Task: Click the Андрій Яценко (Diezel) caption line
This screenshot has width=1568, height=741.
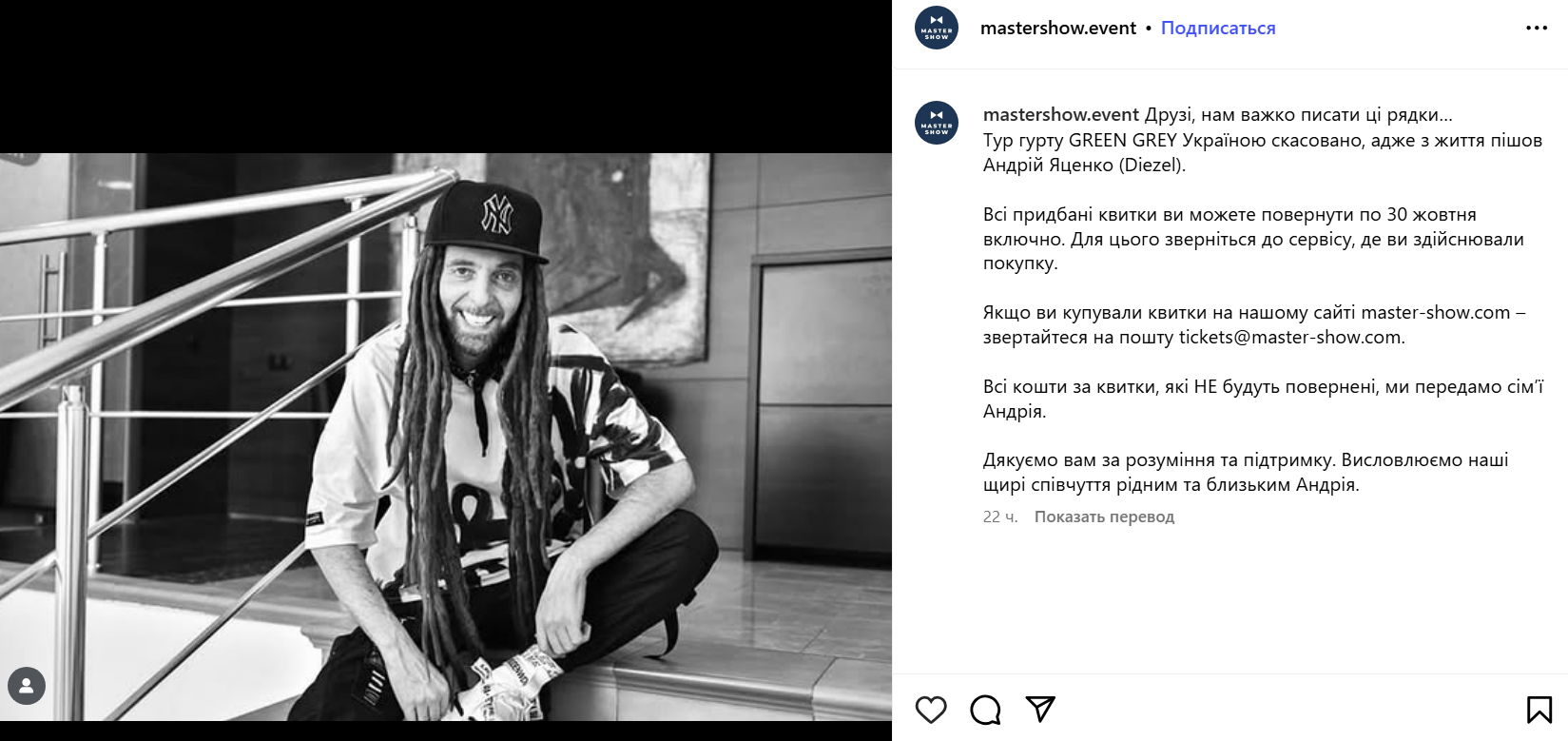Action: [1084, 165]
